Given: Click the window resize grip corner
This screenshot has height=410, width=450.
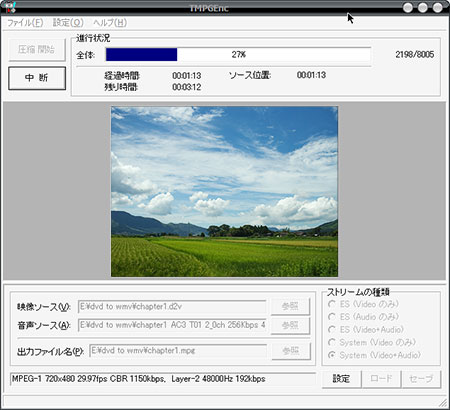Looking at the screenshot, I should coord(442,403).
